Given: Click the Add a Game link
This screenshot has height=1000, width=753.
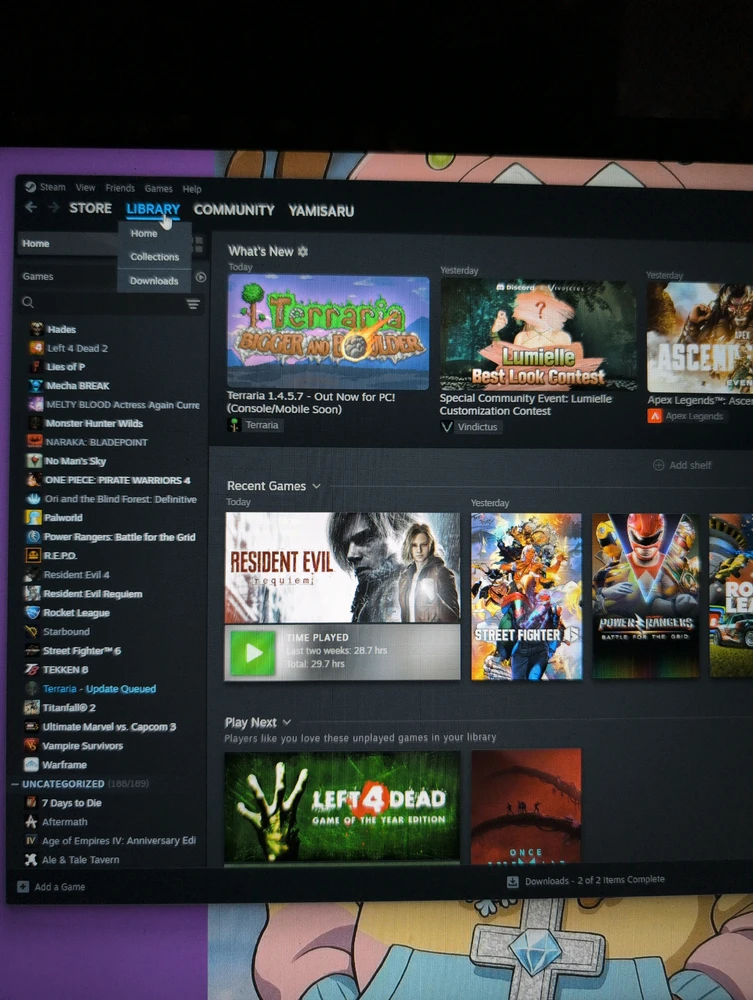Looking at the screenshot, I should tap(60, 886).
